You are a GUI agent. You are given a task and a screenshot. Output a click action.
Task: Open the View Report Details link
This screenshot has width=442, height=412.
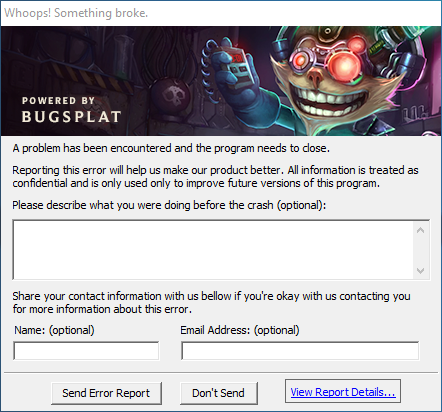(x=343, y=392)
